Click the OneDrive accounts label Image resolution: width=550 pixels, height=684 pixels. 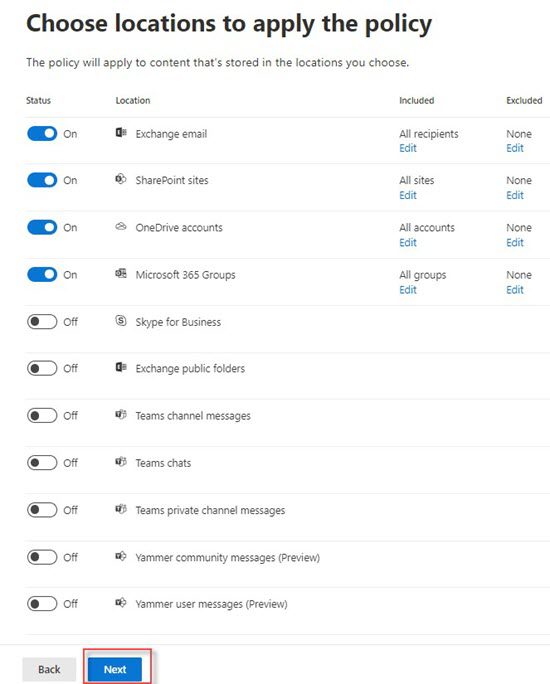pos(179,227)
